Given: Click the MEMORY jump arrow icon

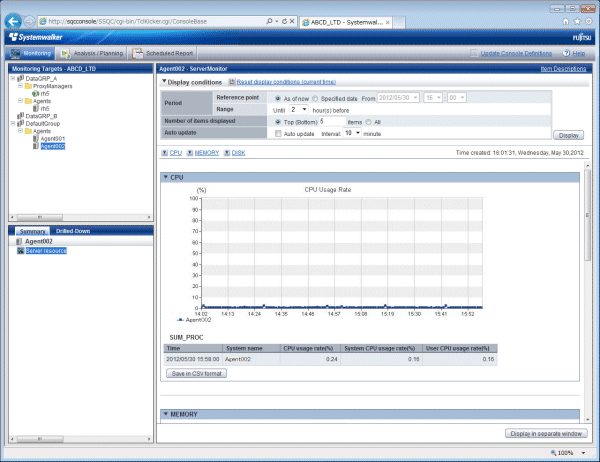Looking at the screenshot, I should 190,153.
